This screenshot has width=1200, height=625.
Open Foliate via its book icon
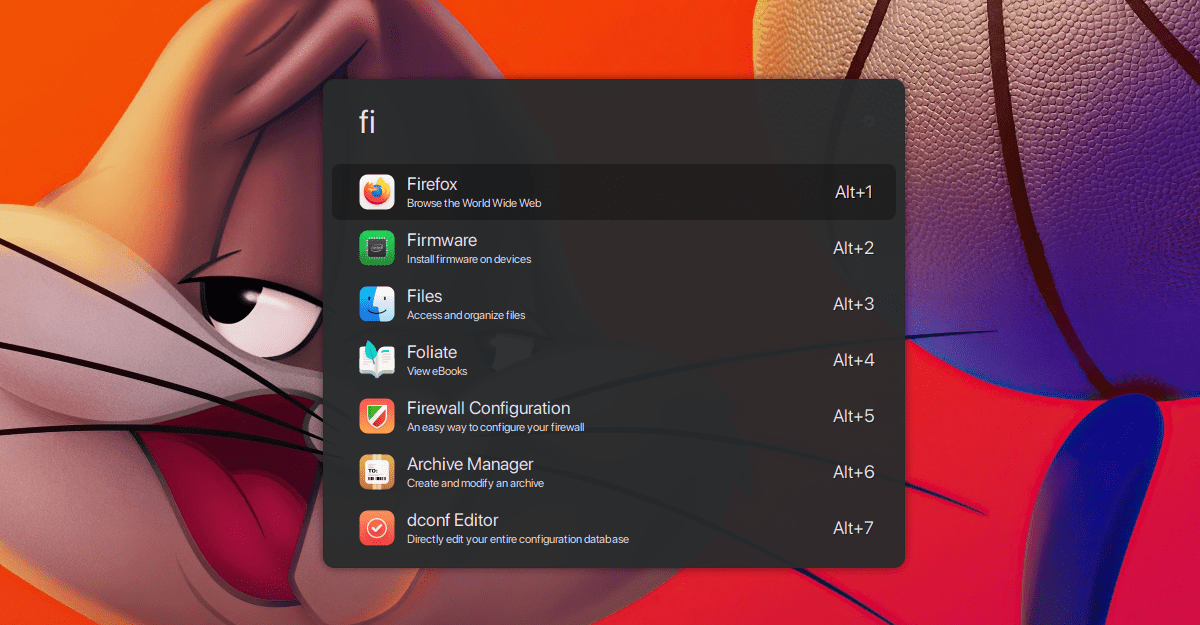377,360
